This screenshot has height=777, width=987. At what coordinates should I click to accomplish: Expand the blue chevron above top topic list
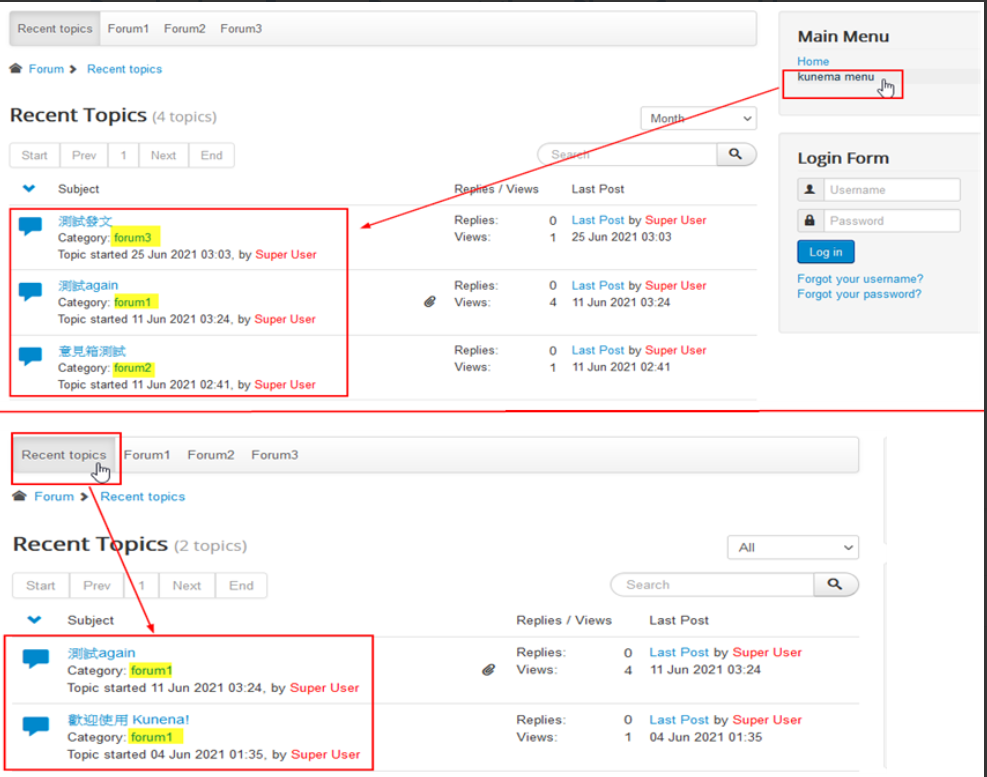29,188
